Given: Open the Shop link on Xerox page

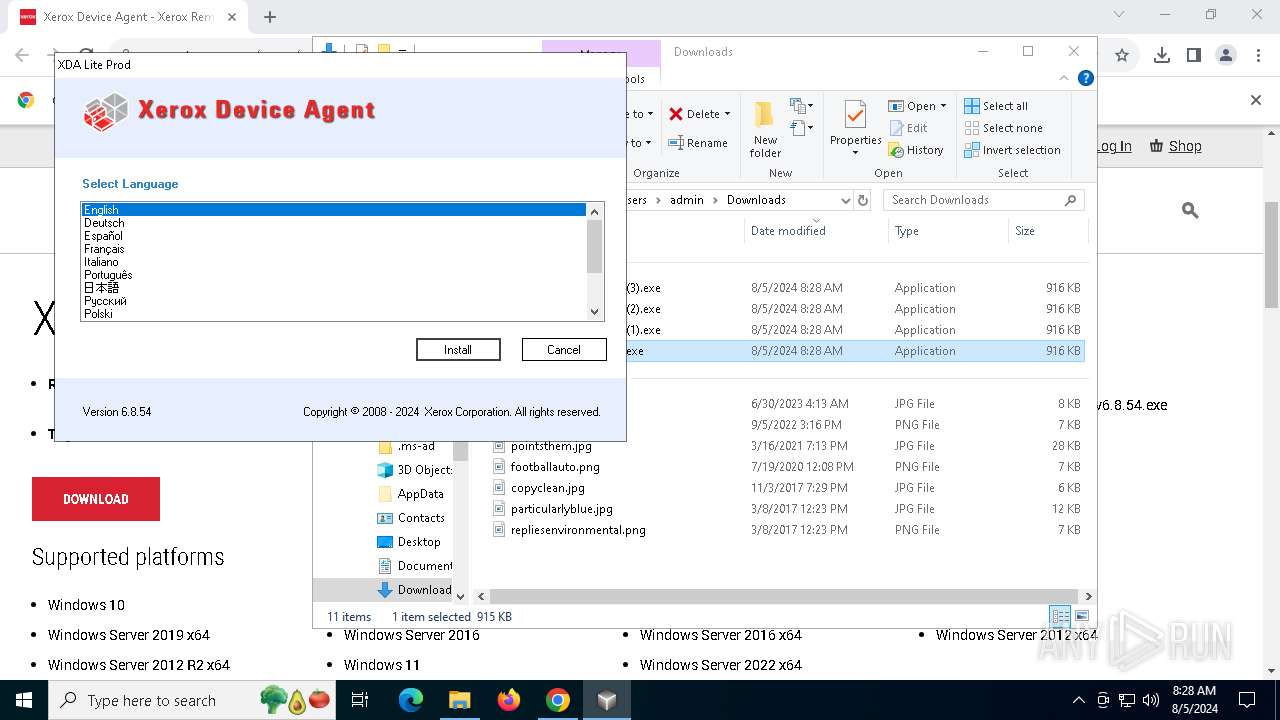Looking at the screenshot, I should point(1176,146).
